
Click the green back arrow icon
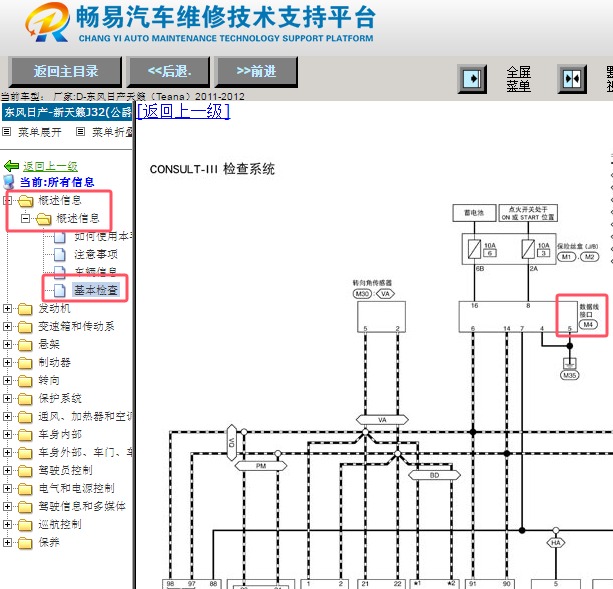pyautogui.click(x=11, y=166)
